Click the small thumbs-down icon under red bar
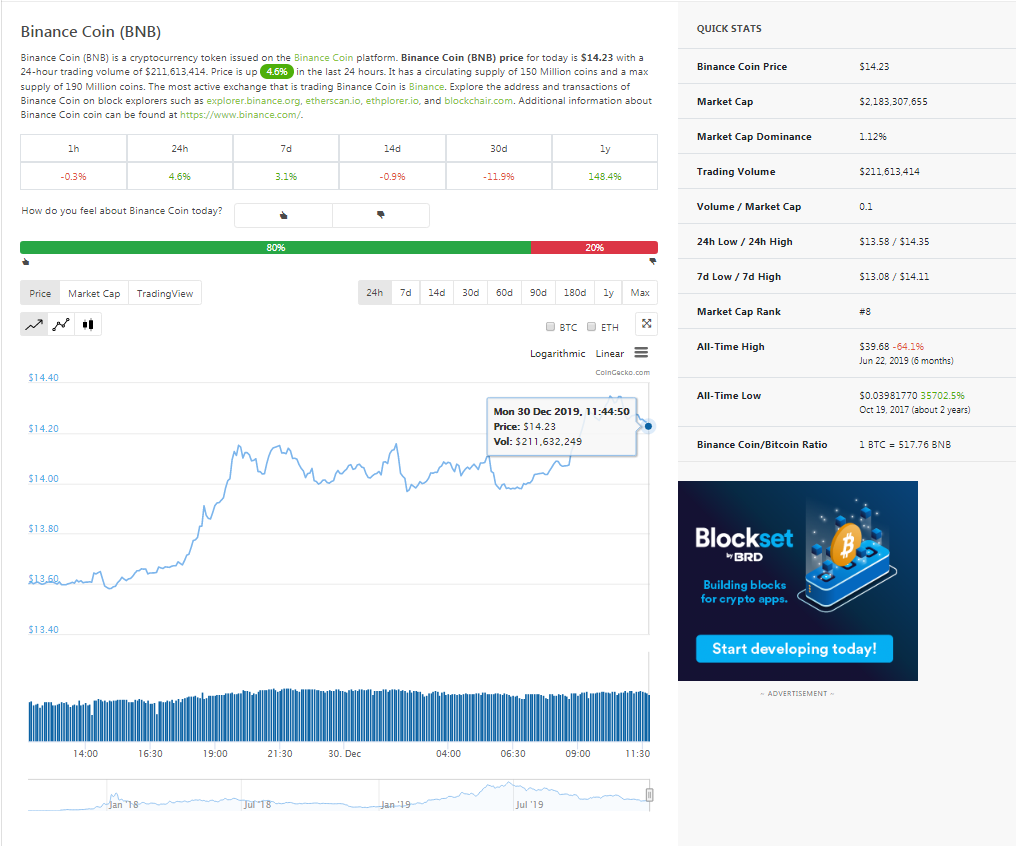1016x846 pixels. click(652, 262)
